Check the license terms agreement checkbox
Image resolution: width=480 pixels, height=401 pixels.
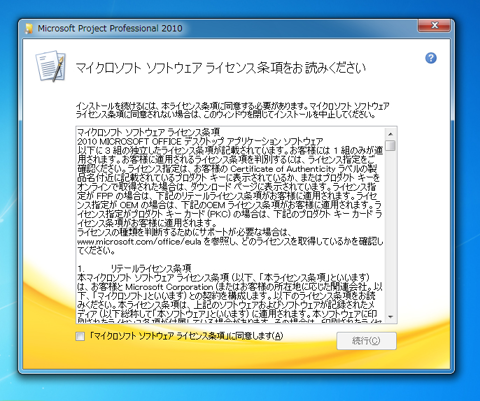(x=80, y=336)
